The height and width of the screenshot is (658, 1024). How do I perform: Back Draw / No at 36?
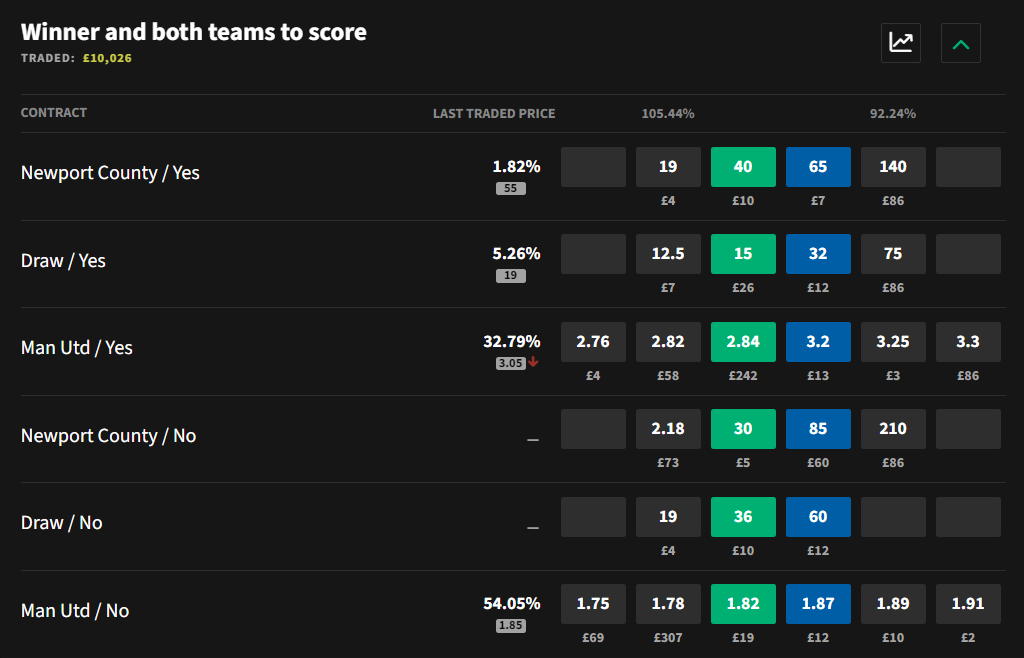pyautogui.click(x=743, y=517)
